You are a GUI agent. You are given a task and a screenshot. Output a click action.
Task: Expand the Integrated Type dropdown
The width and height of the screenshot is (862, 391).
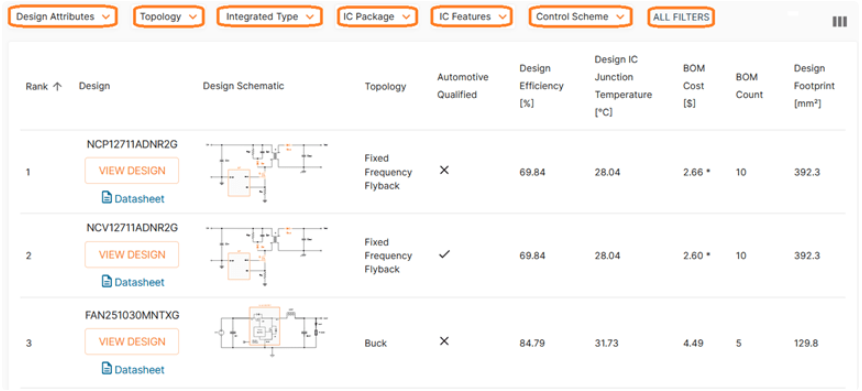tap(269, 16)
